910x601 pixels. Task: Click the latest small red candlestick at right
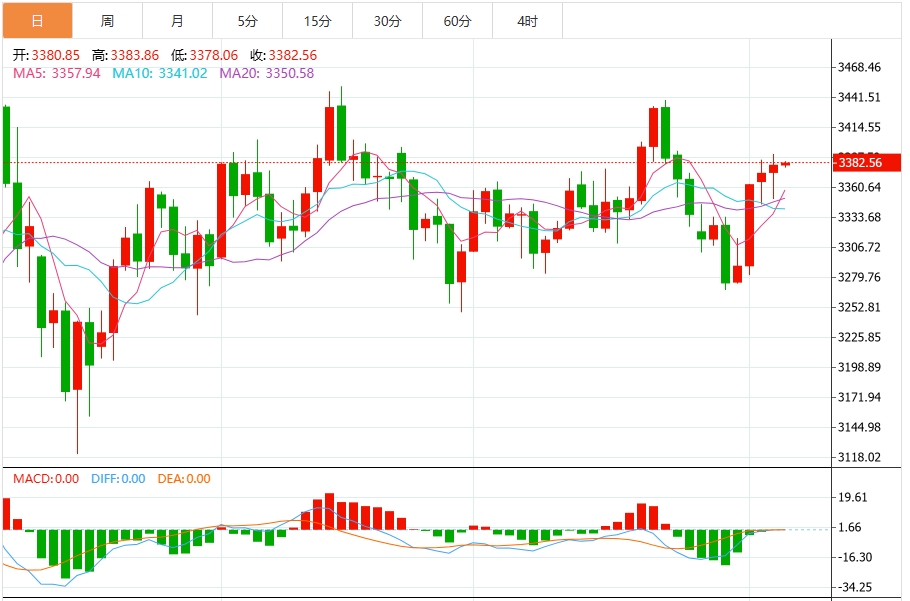point(785,164)
